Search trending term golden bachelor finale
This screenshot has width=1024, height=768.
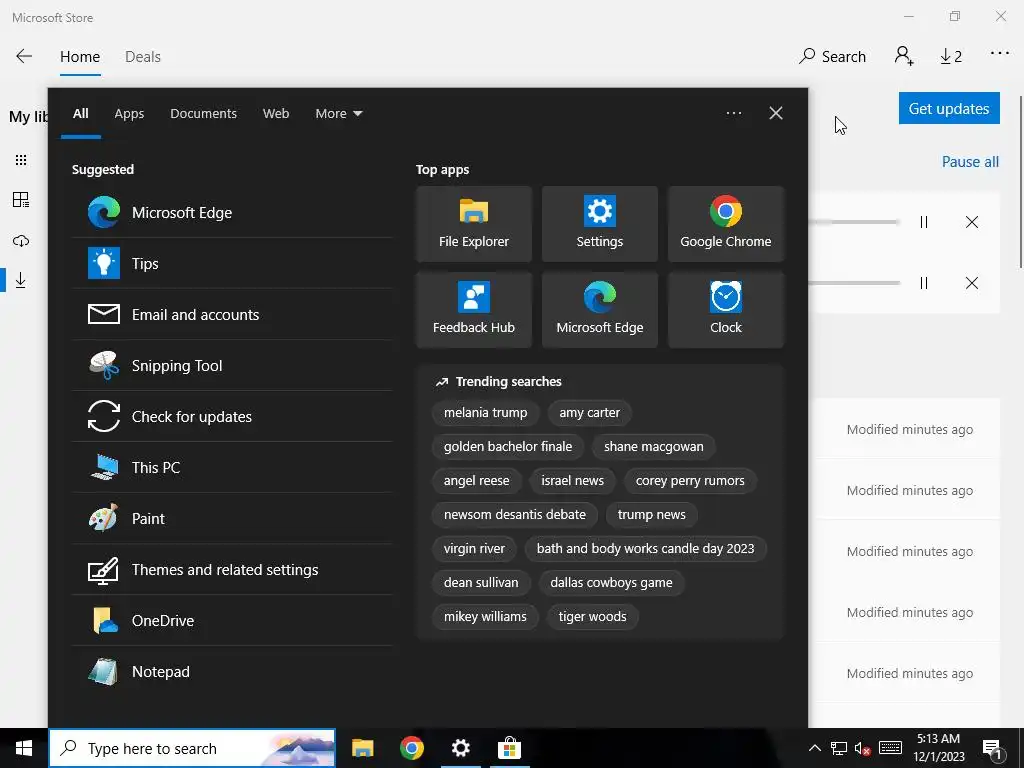pyautogui.click(x=507, y=447)
